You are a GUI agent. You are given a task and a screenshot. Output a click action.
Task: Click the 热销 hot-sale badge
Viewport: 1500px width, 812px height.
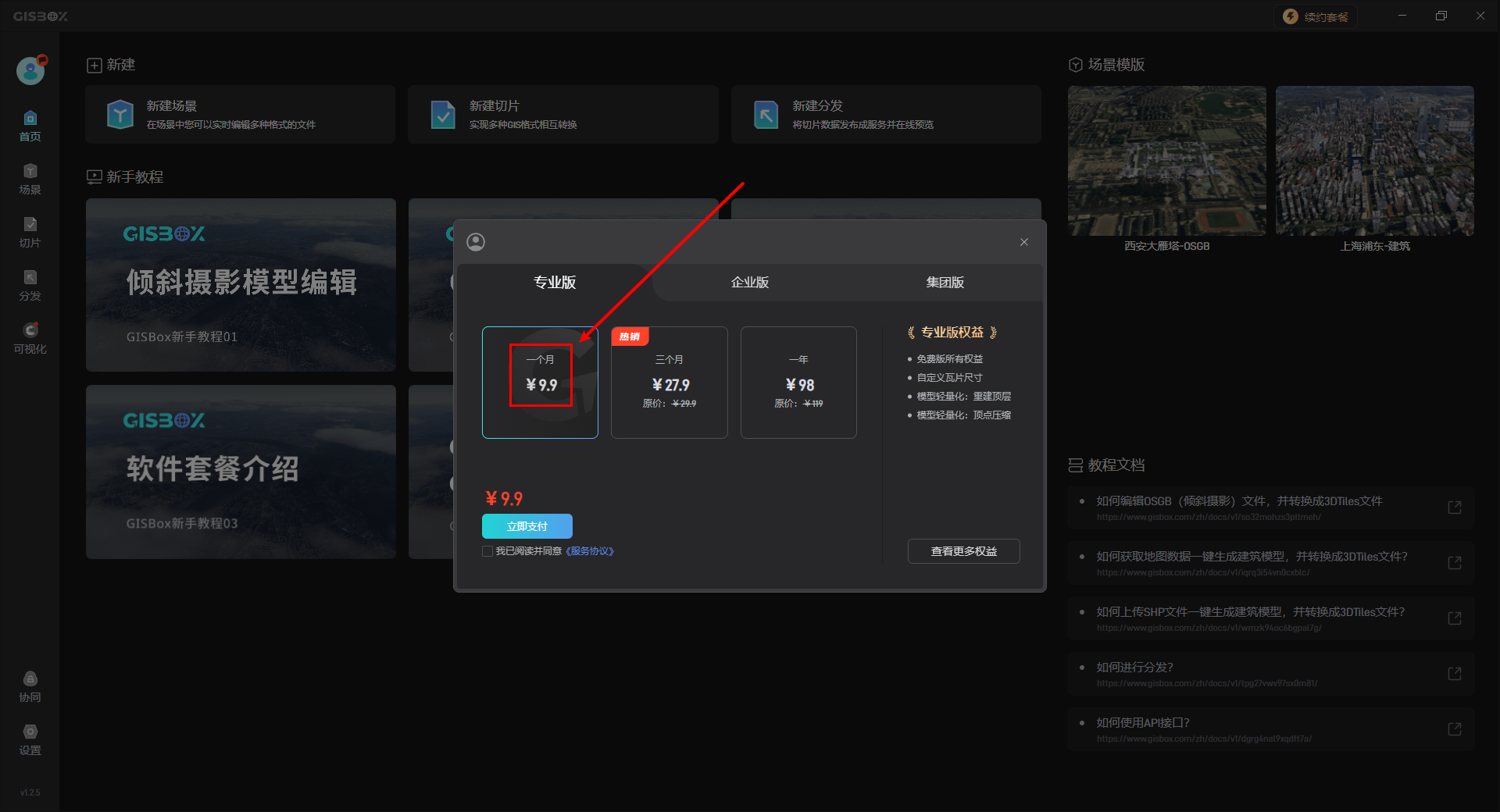point(630,337)
